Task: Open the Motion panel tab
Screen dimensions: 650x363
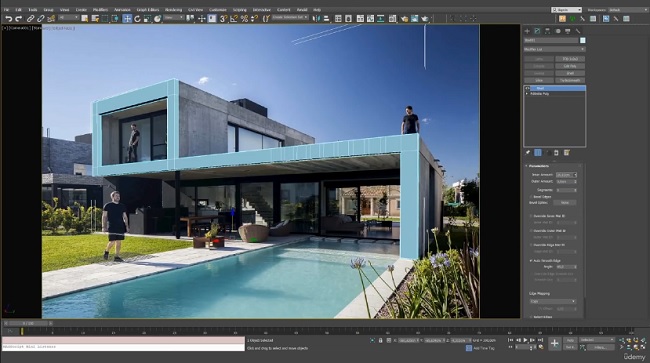Action: [558, 31]
